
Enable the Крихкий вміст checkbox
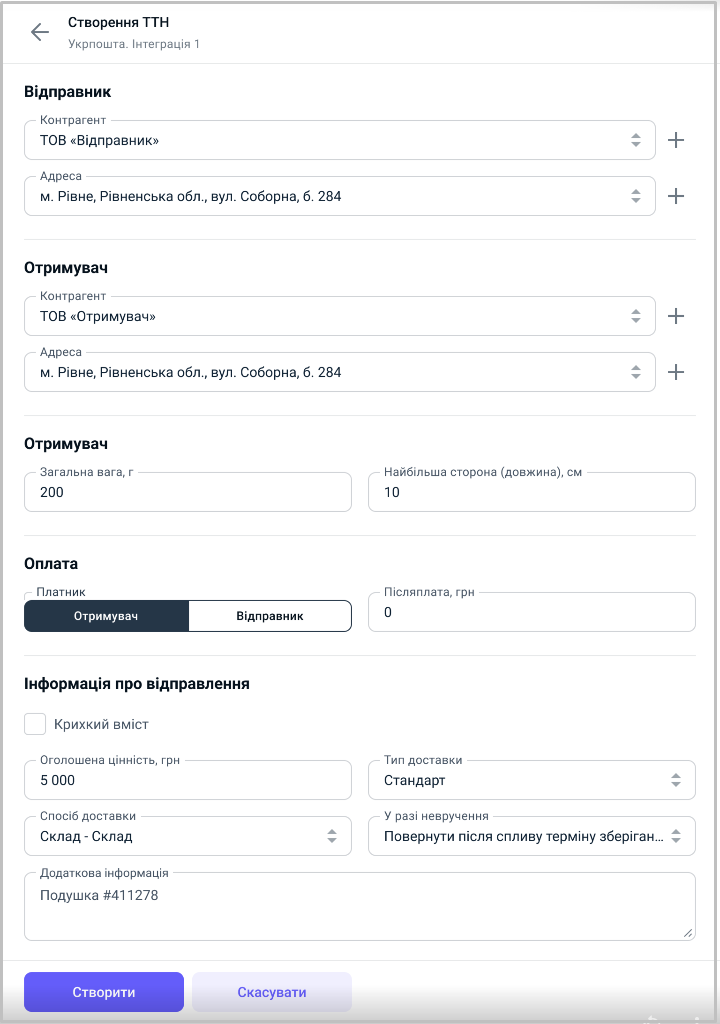coord(35,724)
